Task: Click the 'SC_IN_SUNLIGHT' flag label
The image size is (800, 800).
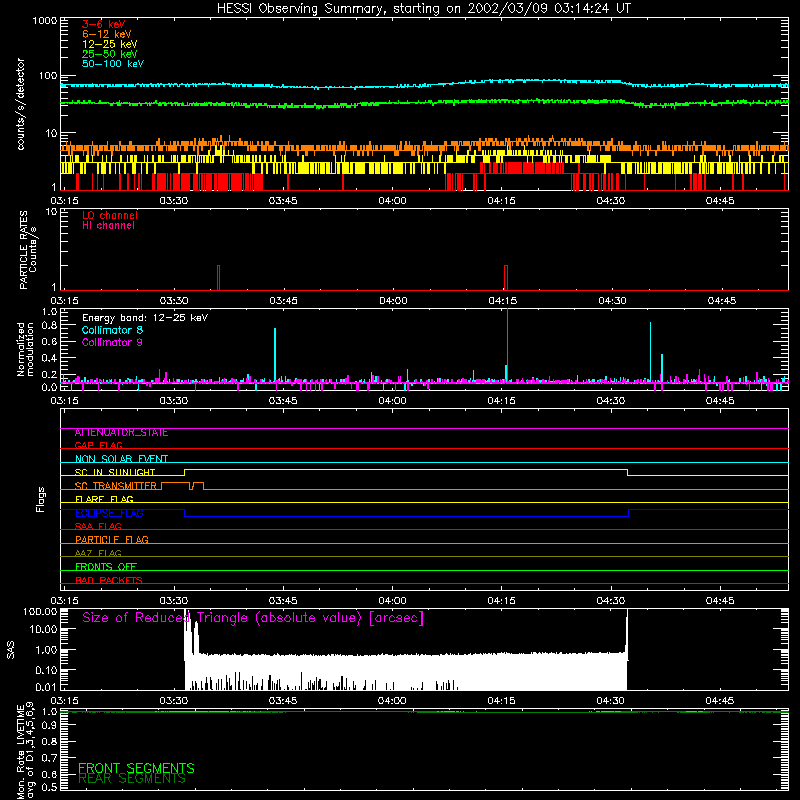Action: coord(115,472)
